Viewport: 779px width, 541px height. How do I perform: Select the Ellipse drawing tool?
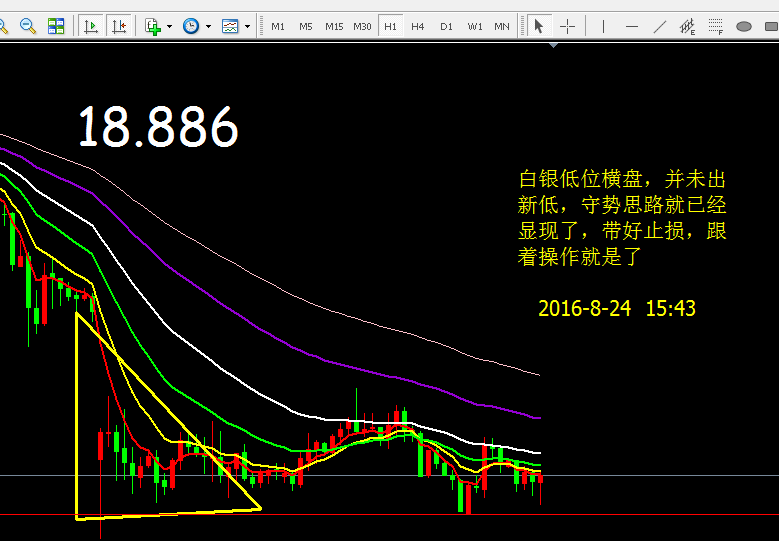pyautogui.click(x=744, y=26)
